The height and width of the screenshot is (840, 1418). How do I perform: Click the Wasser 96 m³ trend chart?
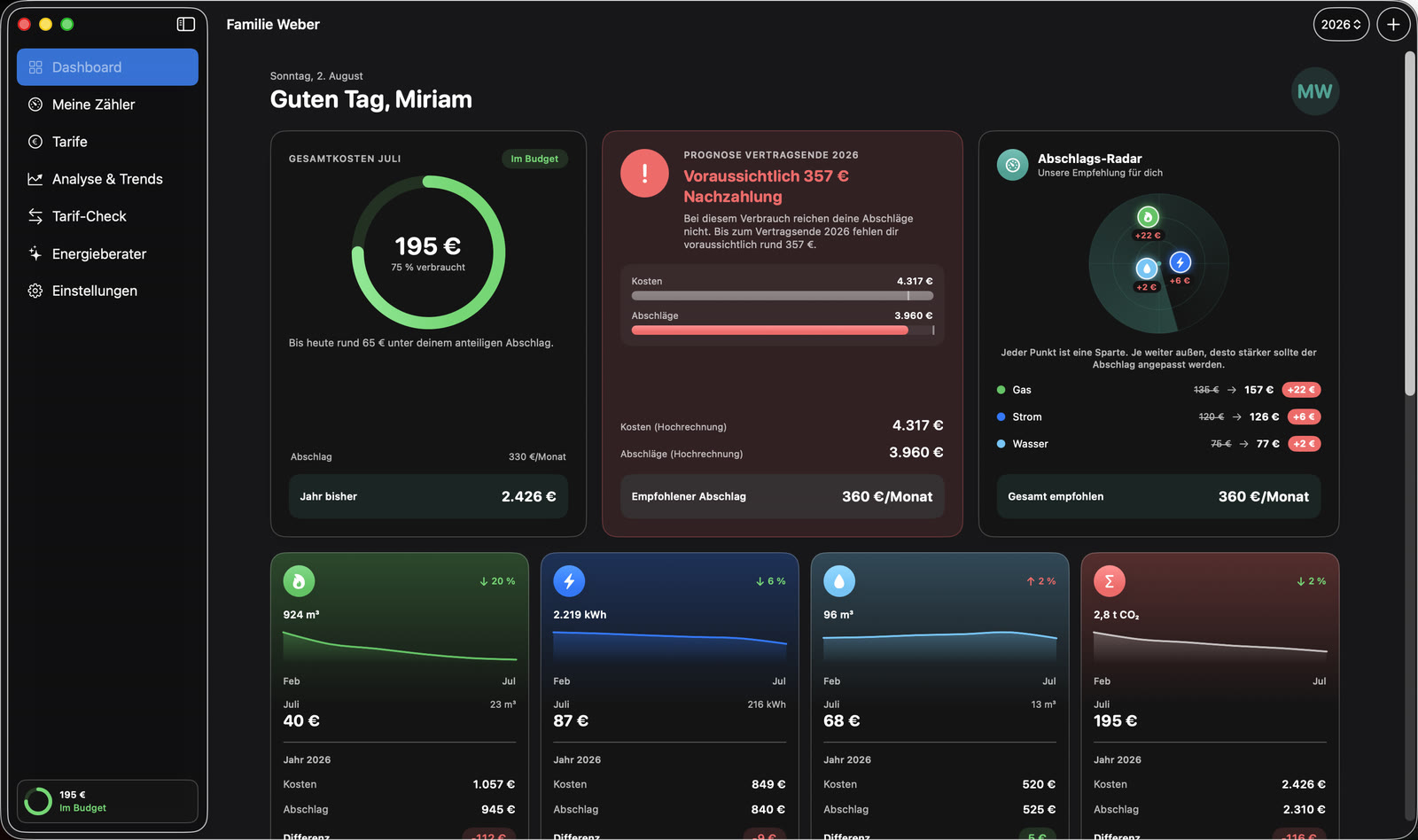pos(940,647)
